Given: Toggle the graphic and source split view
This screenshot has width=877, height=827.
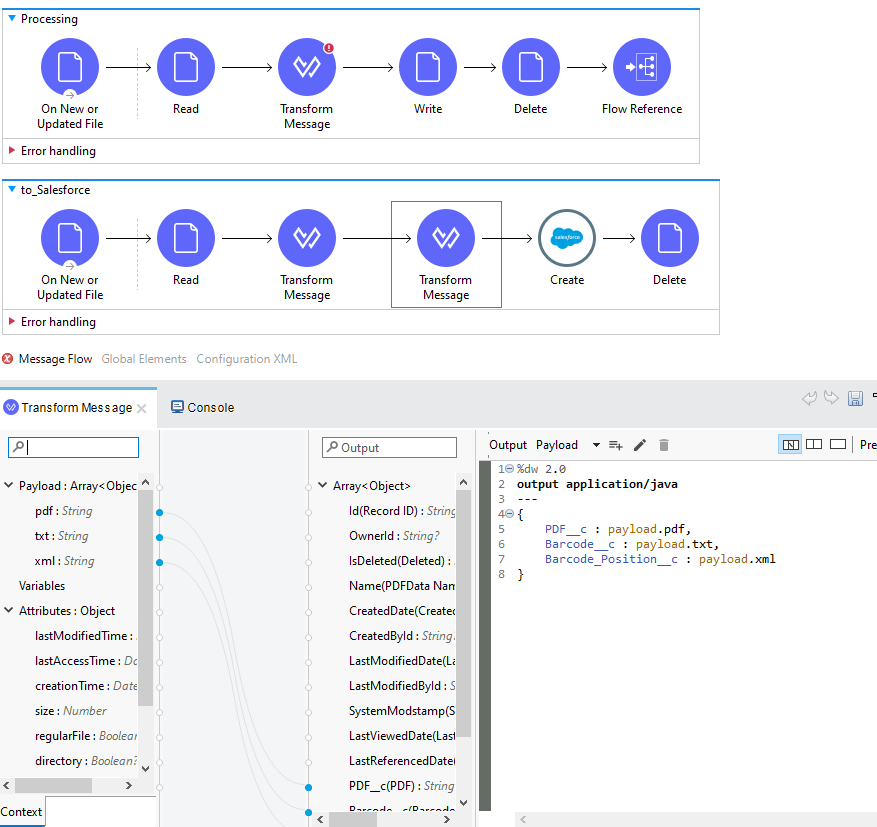Looking at the screenshot, I should pyautogui.click(x=790, y=445).
